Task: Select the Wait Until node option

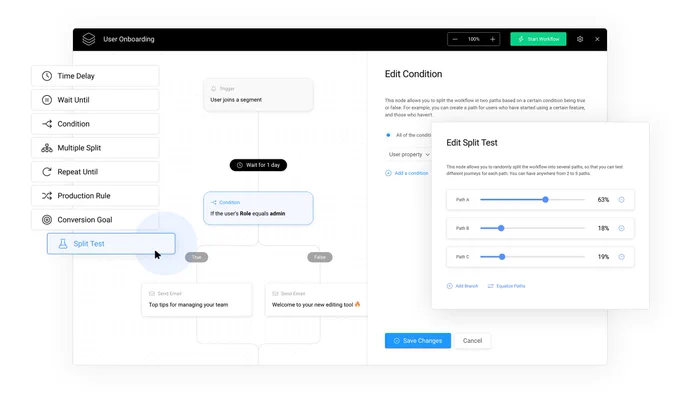Action: point(95,100)
